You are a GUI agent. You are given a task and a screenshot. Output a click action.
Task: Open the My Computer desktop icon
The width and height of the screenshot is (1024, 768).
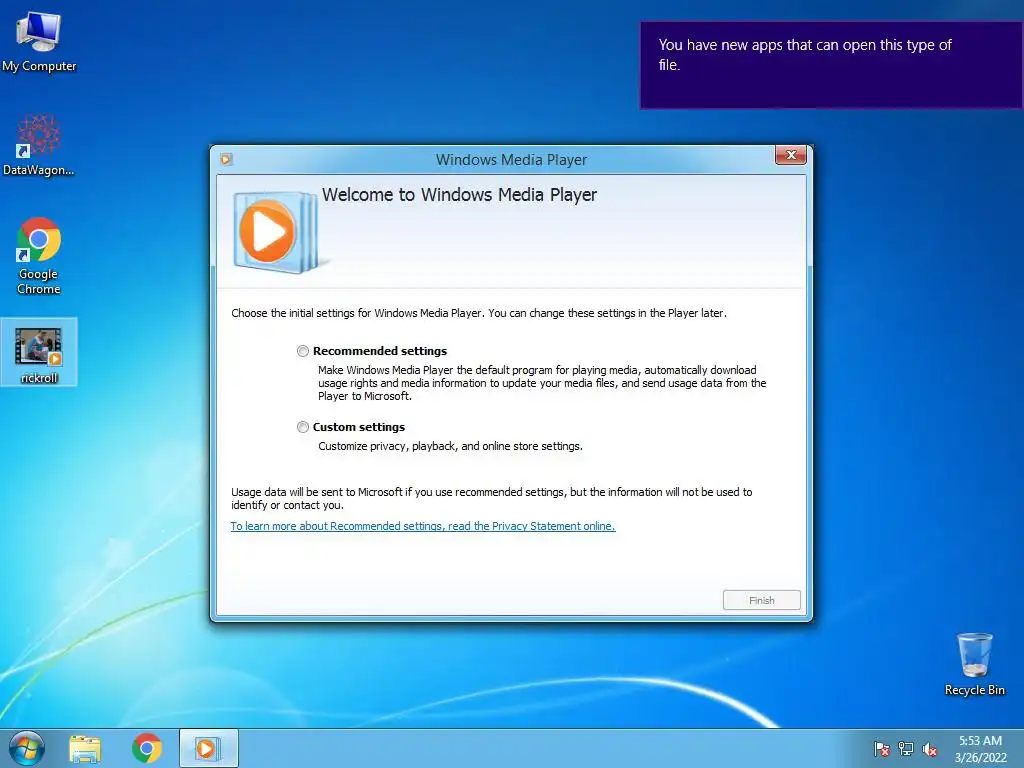[x=39, y=41]
